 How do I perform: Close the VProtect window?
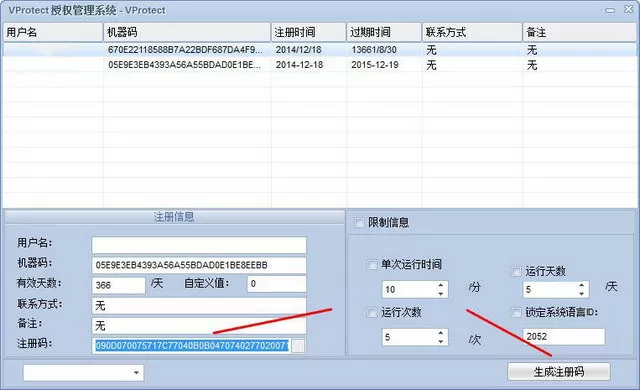pos(629,10)
